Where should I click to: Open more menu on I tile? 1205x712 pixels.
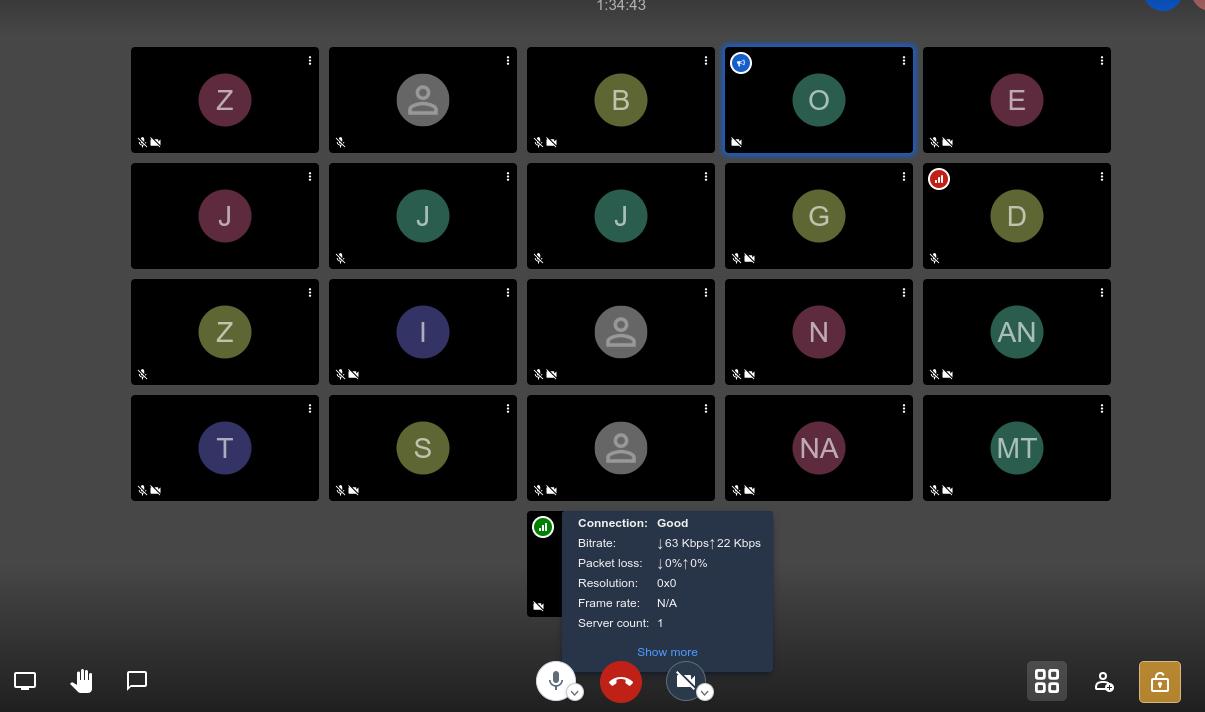tap(508, 293)
